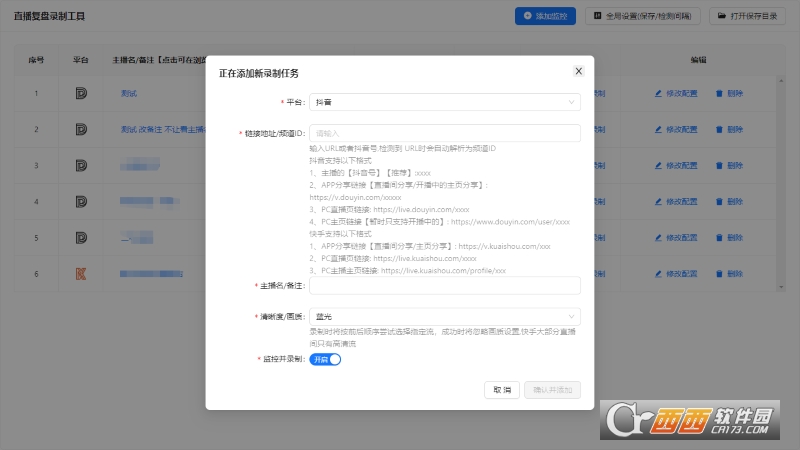Click the folder icon on 打开保存目录
This screenshot has width=800, height=450.
pyautogui.click(x=721, y=16)
